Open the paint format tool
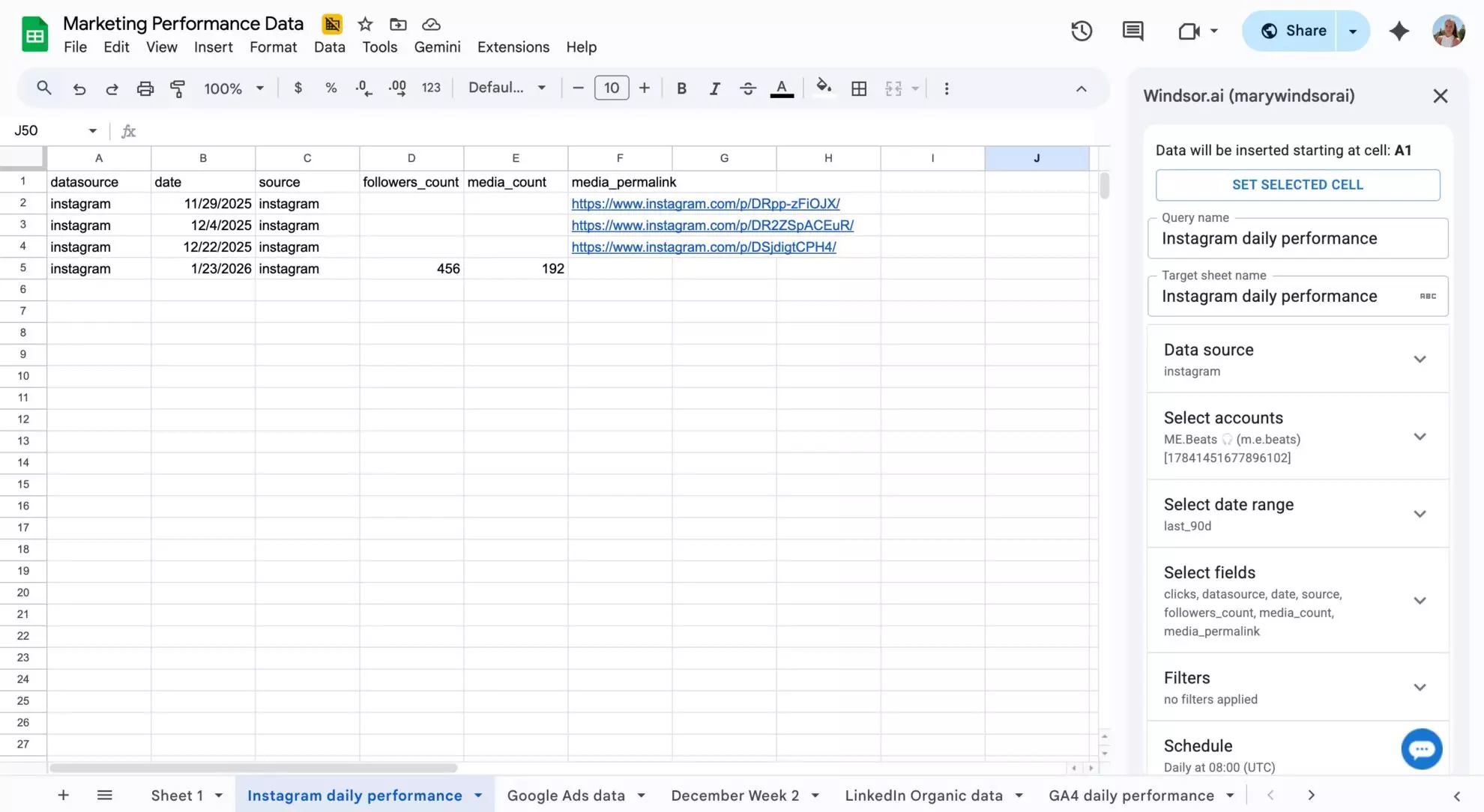 [178, 88]
